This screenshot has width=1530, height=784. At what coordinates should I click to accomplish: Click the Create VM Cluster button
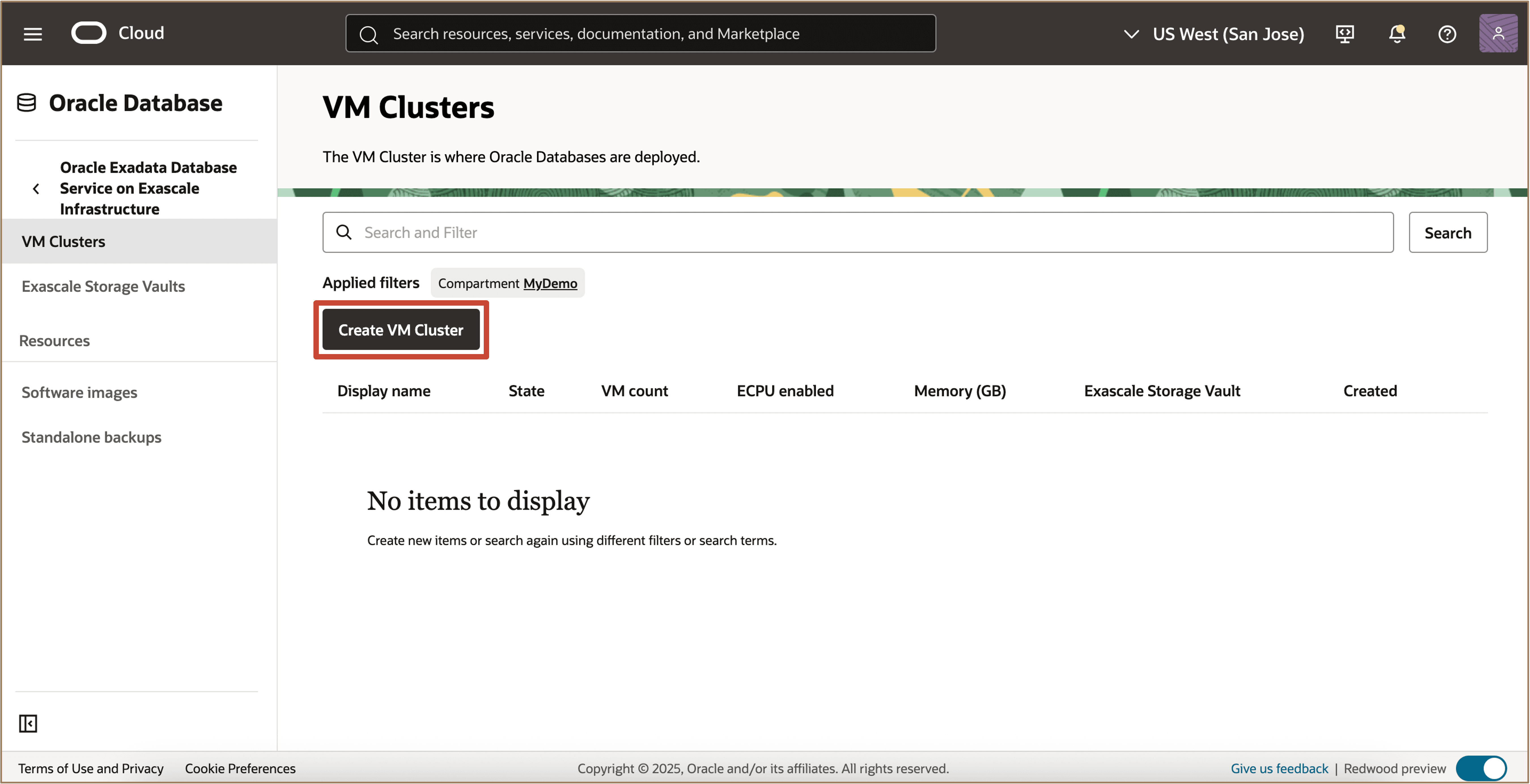(400, 330)
